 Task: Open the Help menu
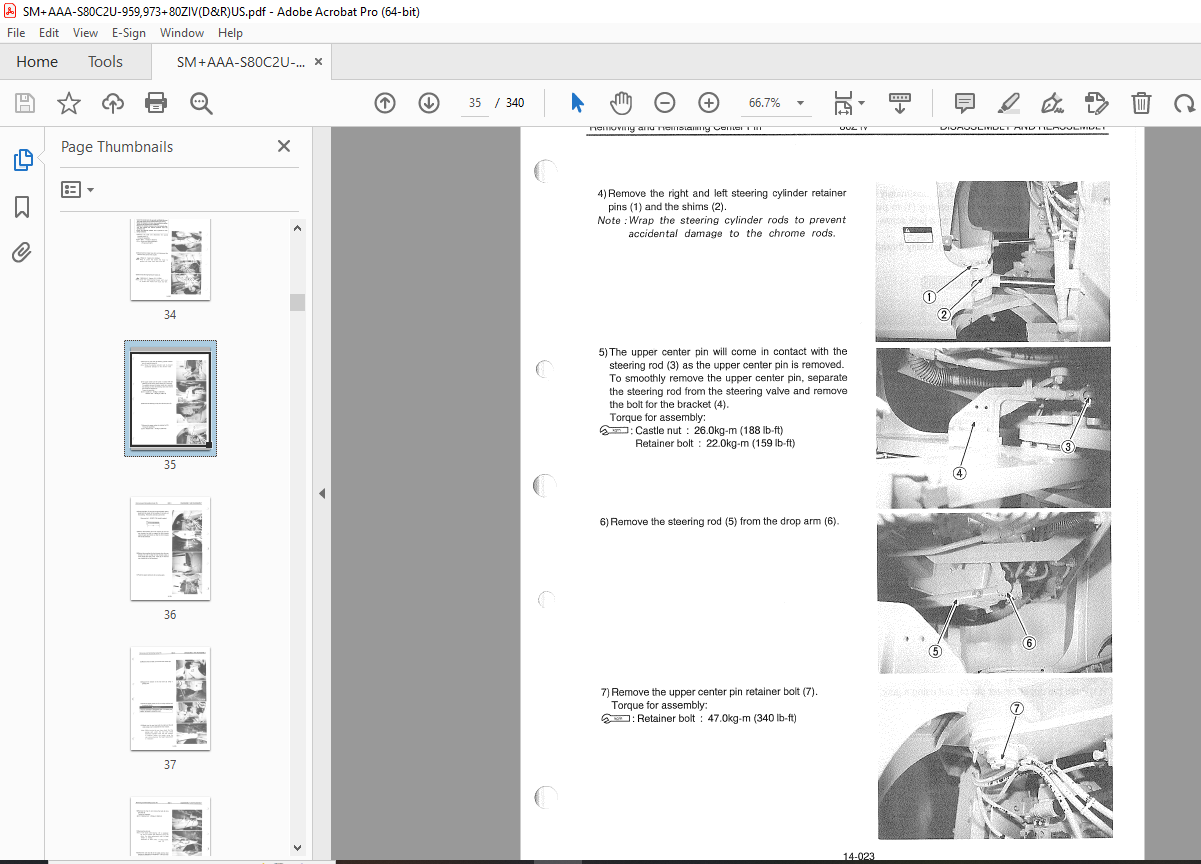[230, 32]
